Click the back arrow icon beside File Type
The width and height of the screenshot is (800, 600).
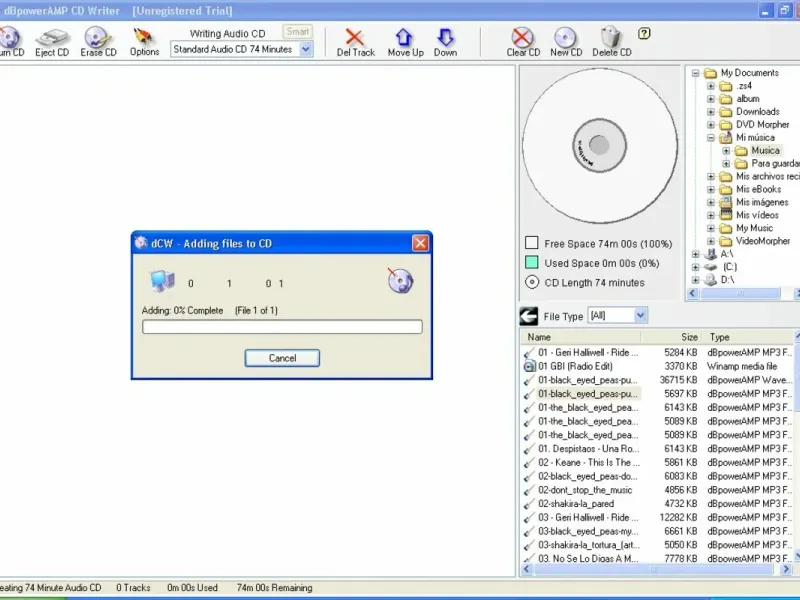click(x=529, y=316)
